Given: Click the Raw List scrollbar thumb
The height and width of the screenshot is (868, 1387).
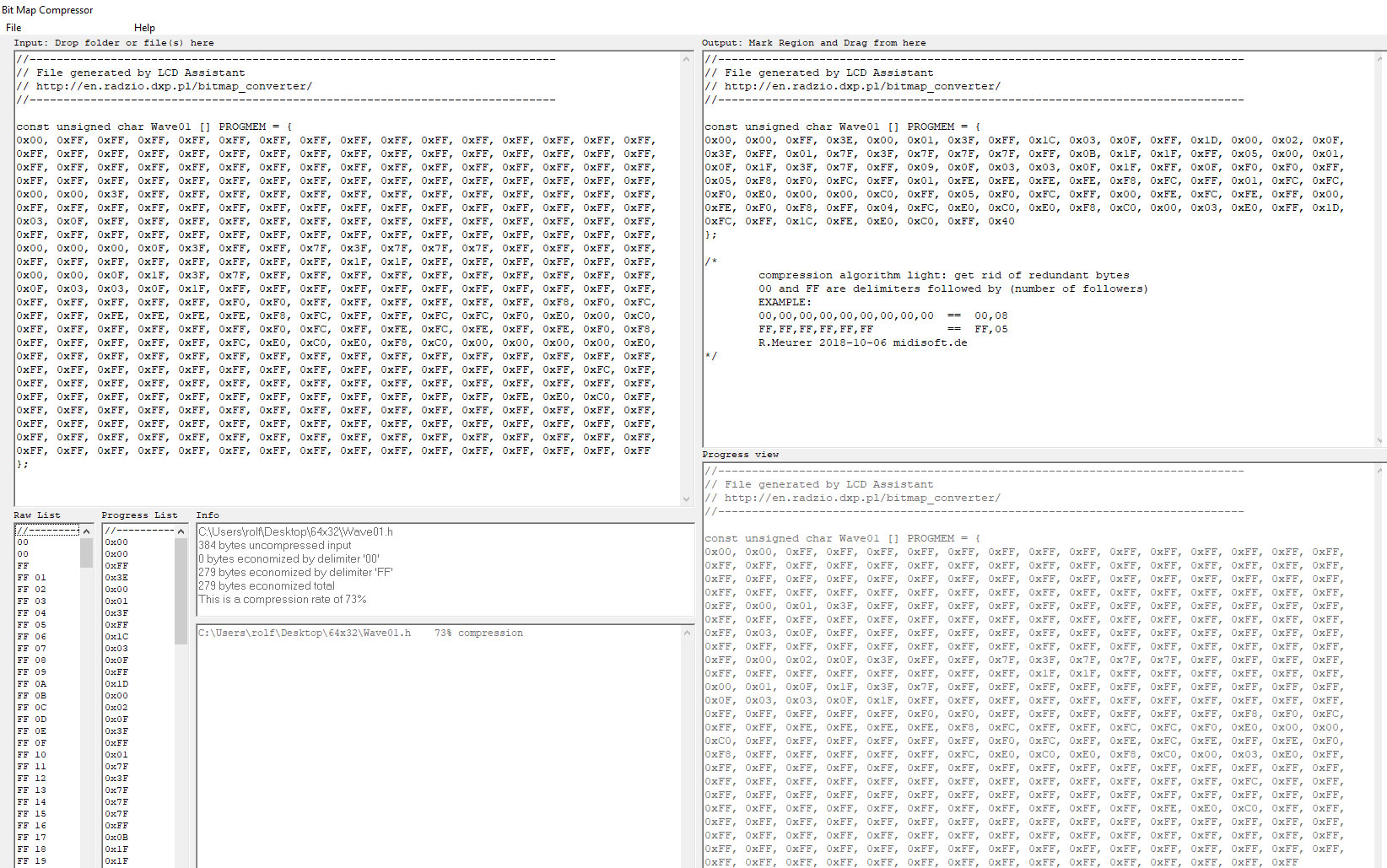Looking at the screenshot, I should click(x=86, y=553).
